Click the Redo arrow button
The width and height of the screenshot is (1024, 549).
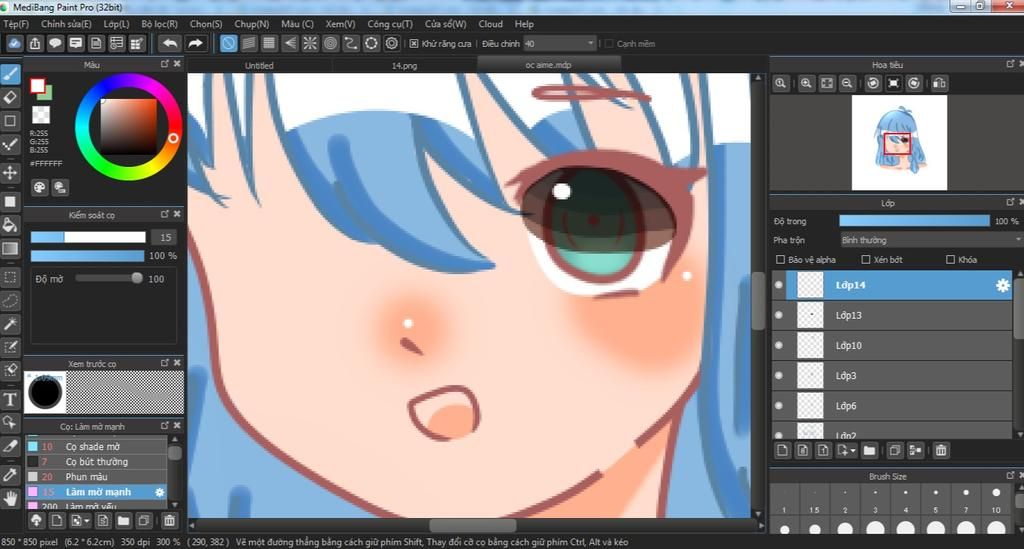[195, 44]
